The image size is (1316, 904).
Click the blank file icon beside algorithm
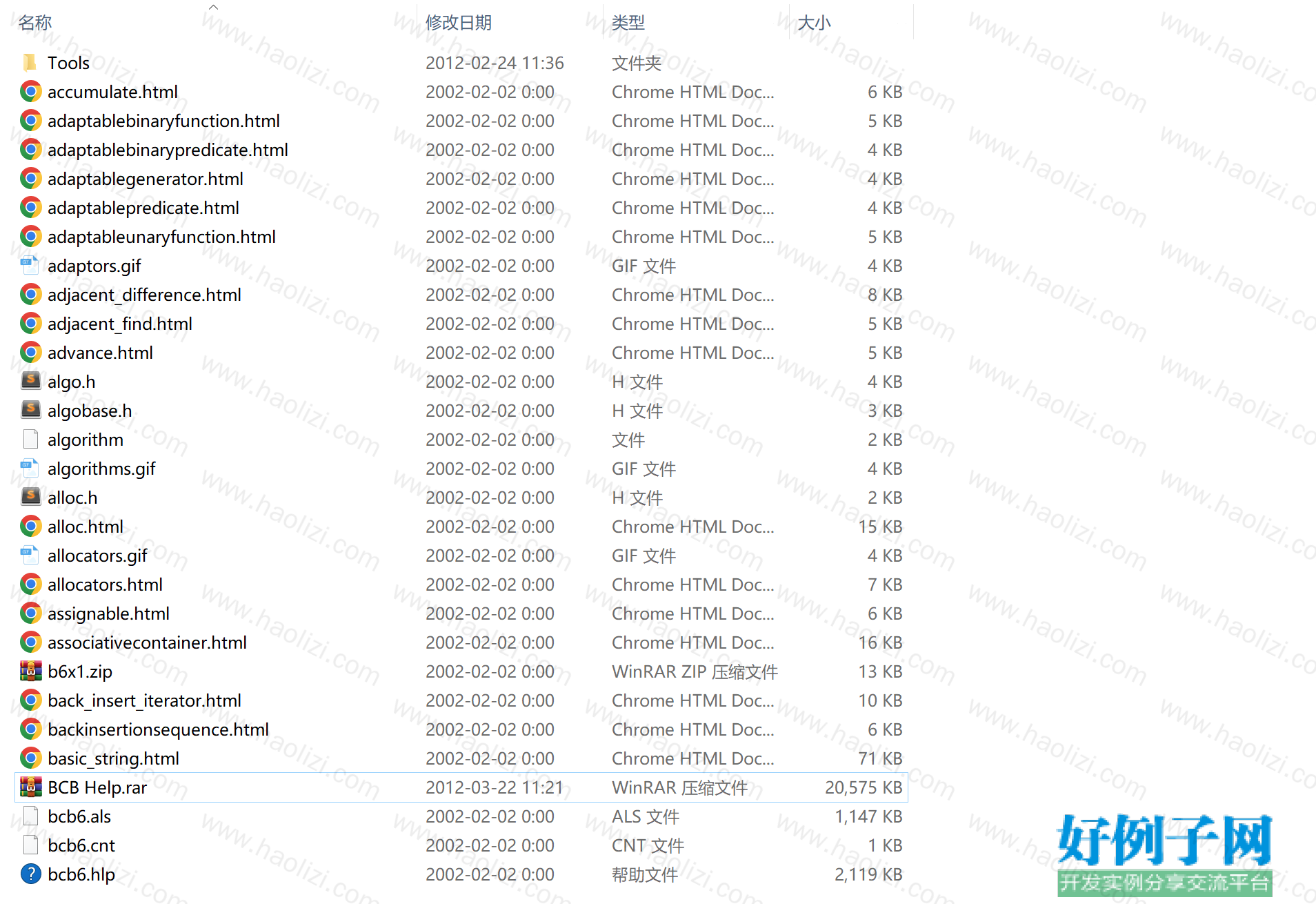[x=30, y=440]
